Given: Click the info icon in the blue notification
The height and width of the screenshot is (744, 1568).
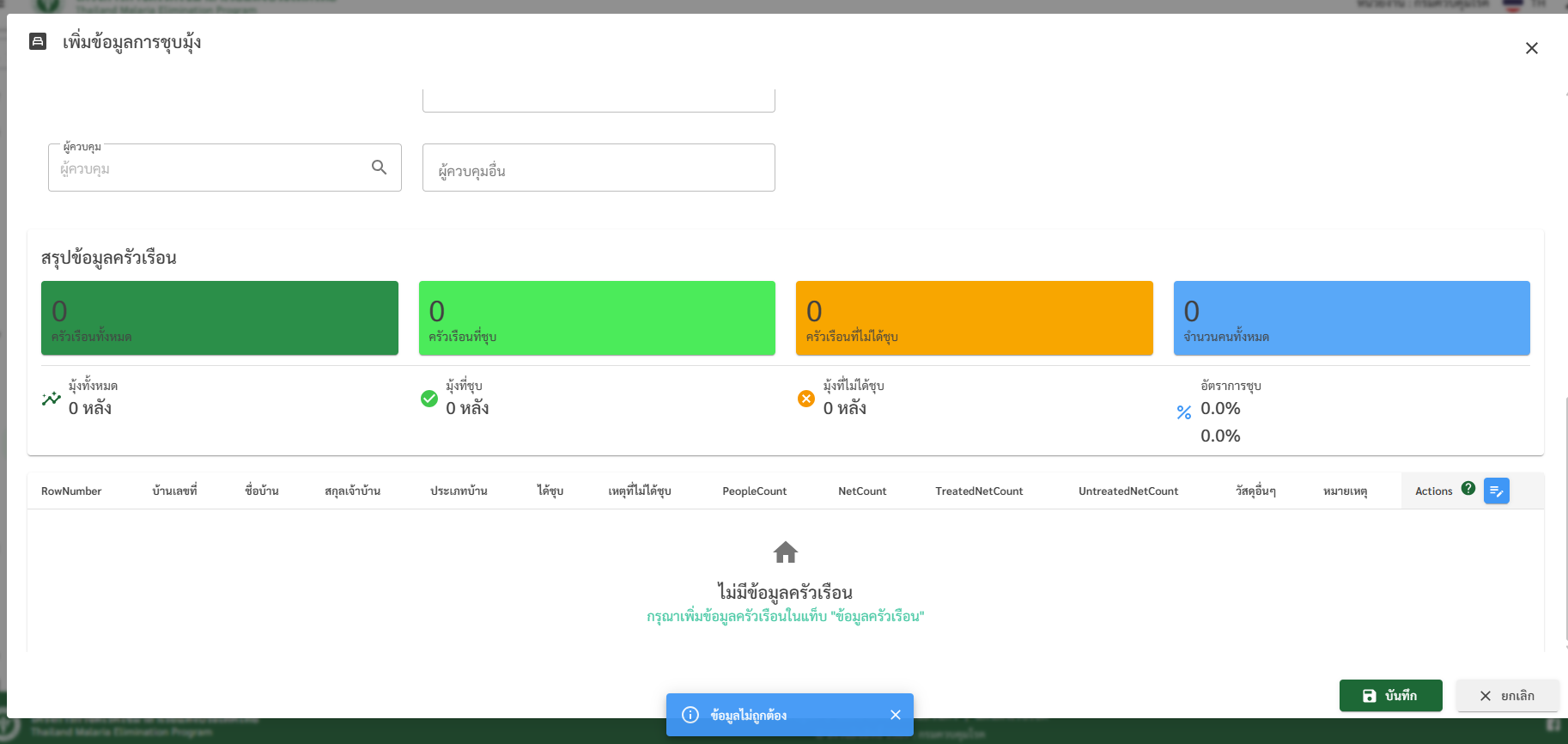Looking at the screenshot, I should pos(690,715).
